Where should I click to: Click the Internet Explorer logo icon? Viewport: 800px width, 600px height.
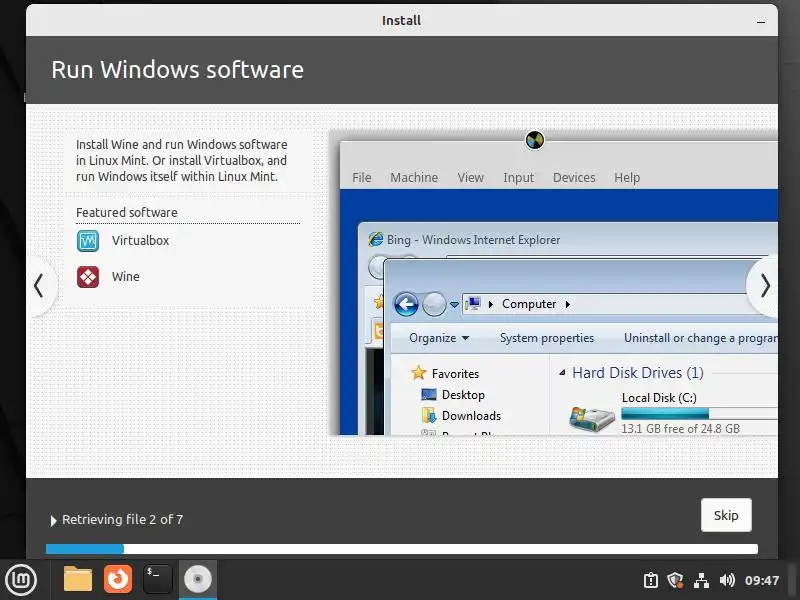pos(376,239)
